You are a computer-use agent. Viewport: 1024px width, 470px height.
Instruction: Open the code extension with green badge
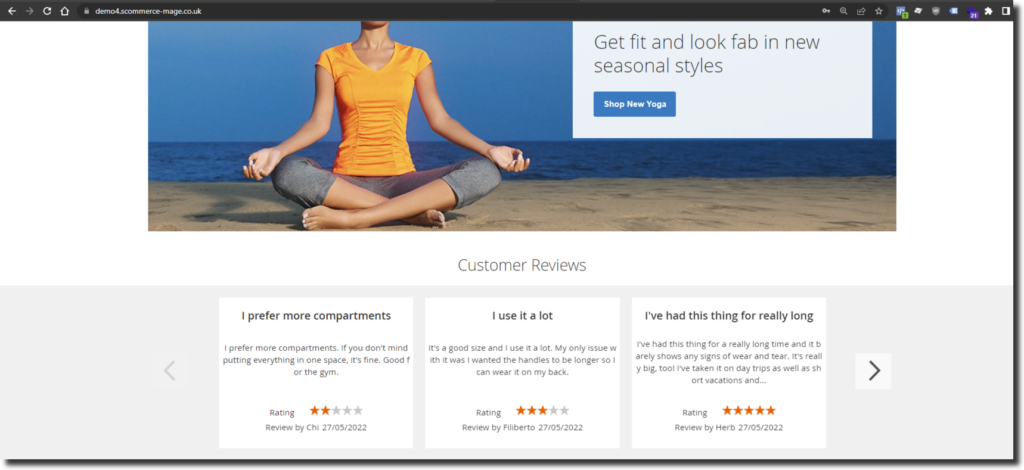pos(901,11)
